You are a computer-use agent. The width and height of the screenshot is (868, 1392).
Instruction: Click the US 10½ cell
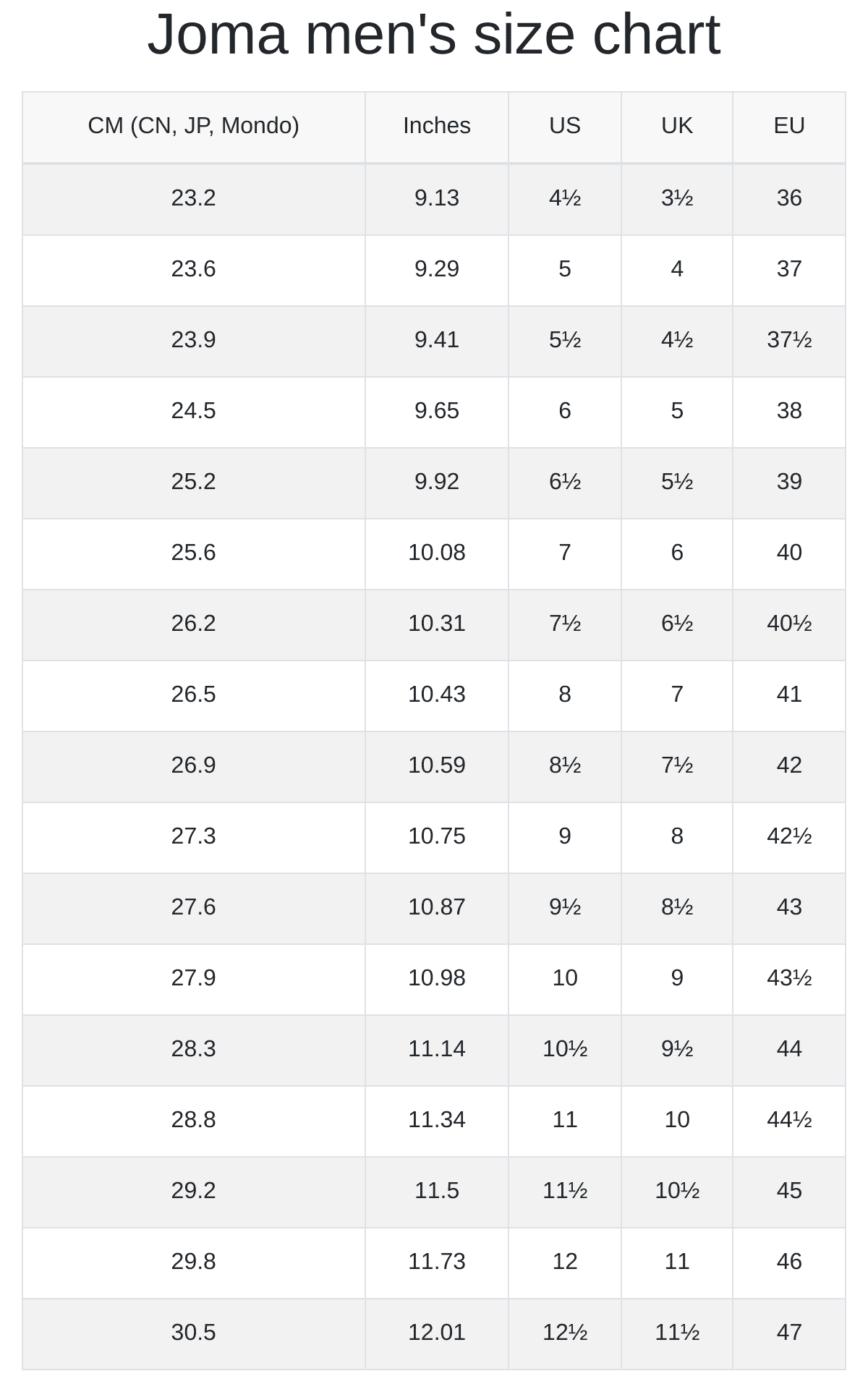tap(564, 1049)
